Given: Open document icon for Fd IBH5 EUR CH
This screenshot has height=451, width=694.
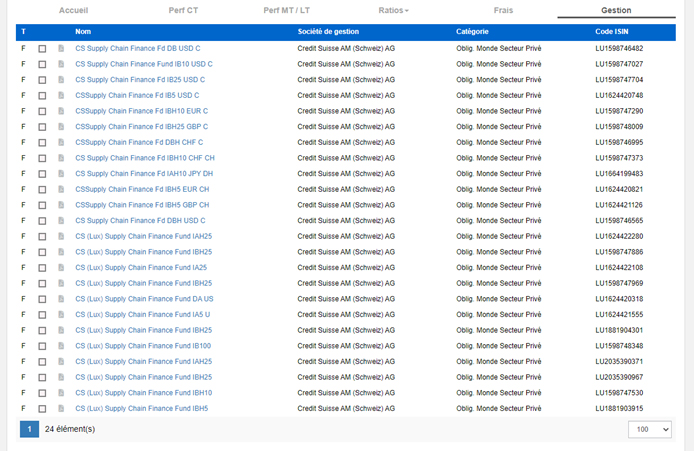Looking at the screenshot, I should pyautogui.click(x=61, y=189).
